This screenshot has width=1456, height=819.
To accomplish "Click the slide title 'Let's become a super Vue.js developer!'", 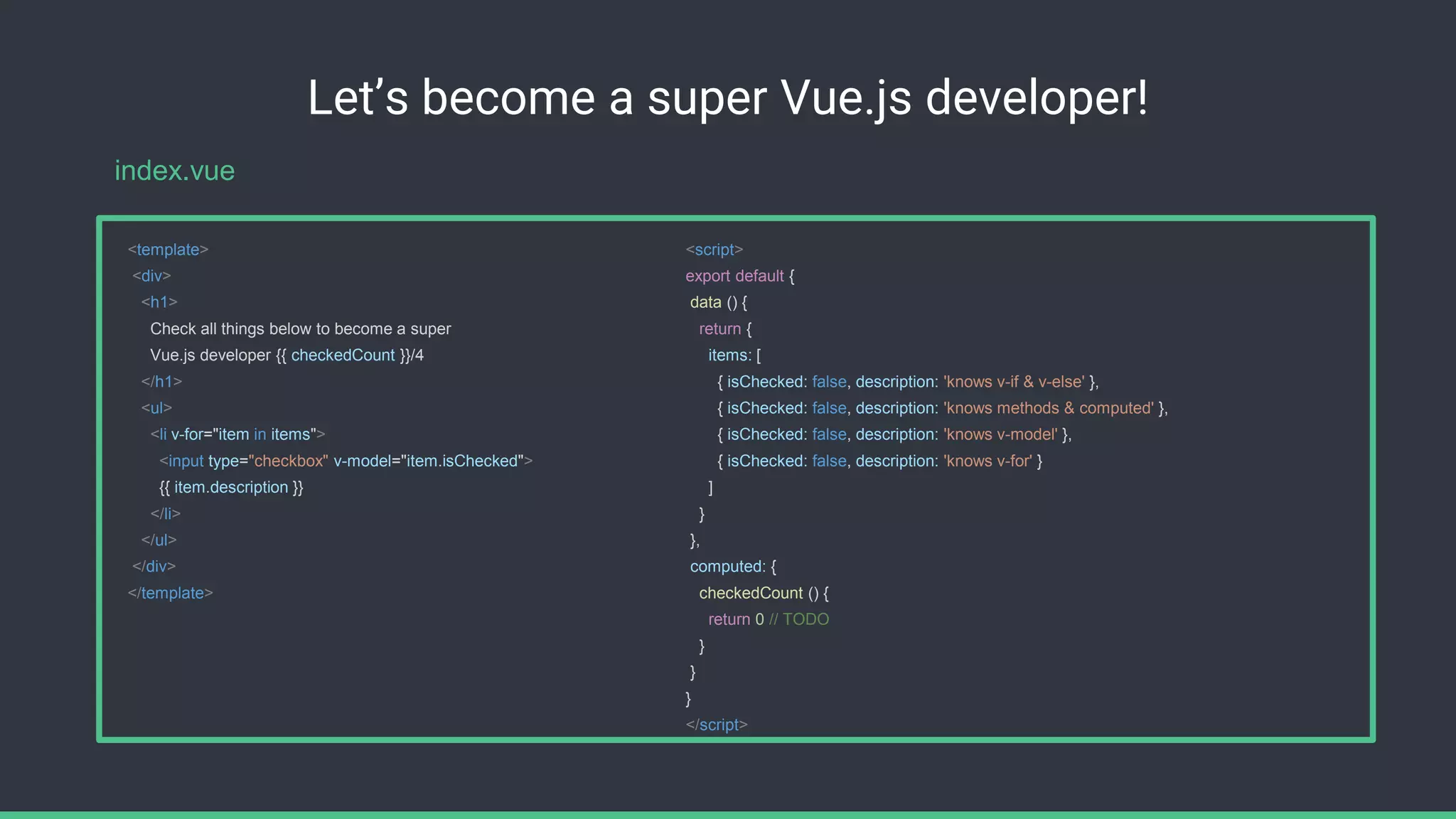I will (727, 98).
